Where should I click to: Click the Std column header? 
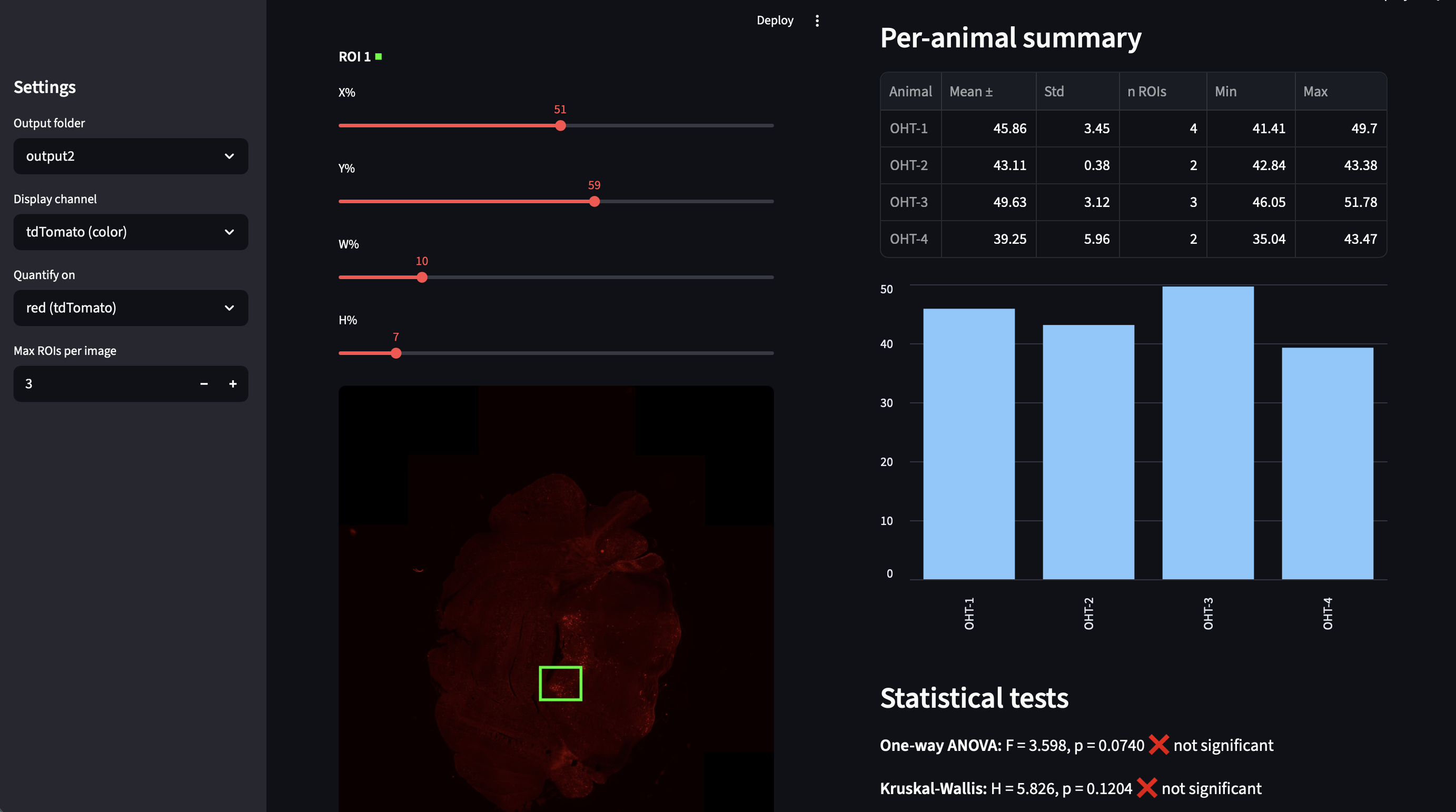click(x=1054, y=91)
